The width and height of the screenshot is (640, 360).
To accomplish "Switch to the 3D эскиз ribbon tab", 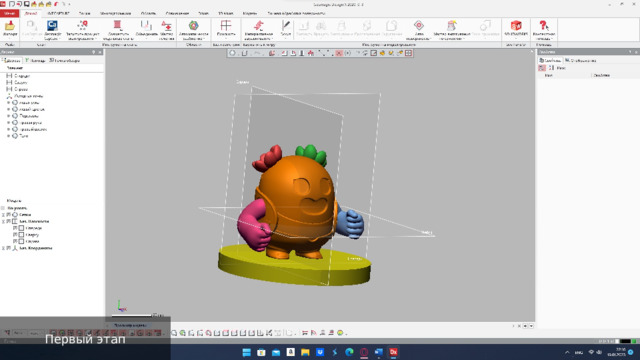I will point(226,13).
